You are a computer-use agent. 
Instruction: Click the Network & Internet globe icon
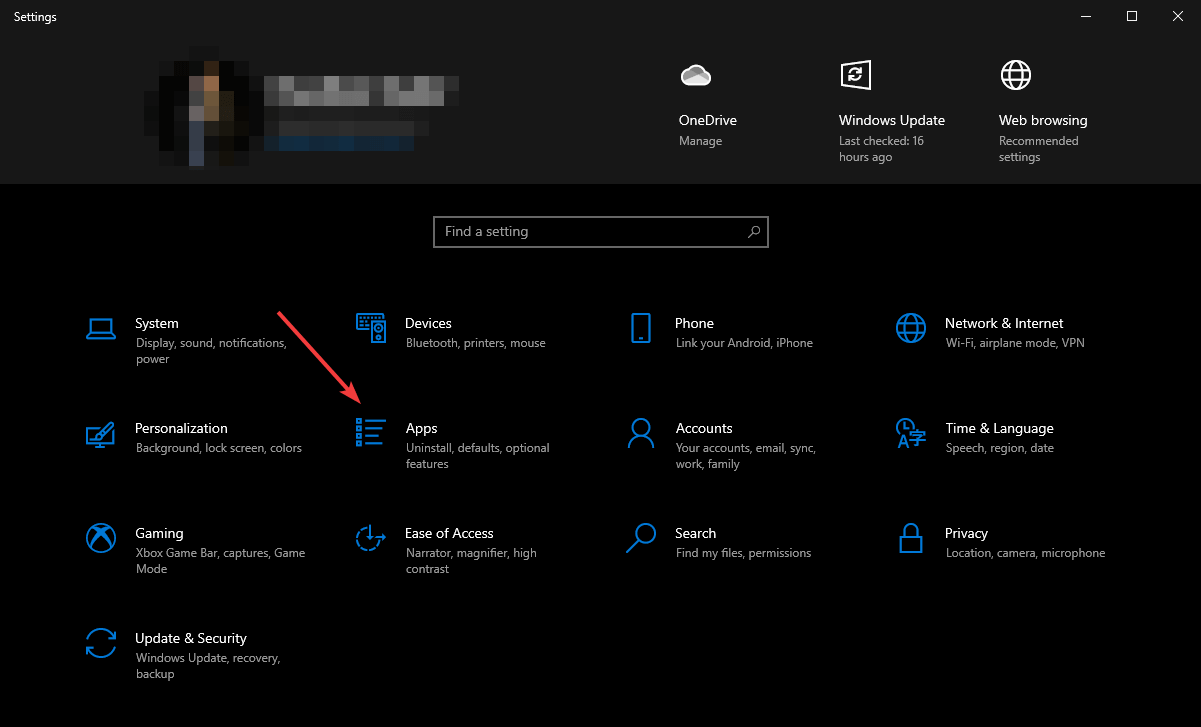pos(910,328)
